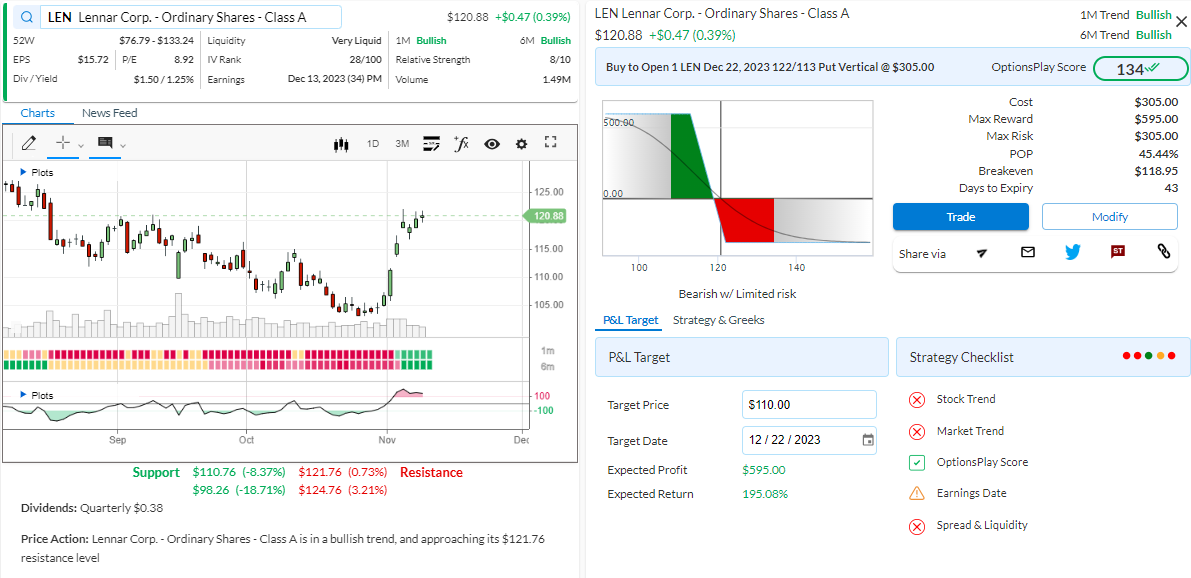
Task: Click the blue Trade button
Action: click(961, 216)
